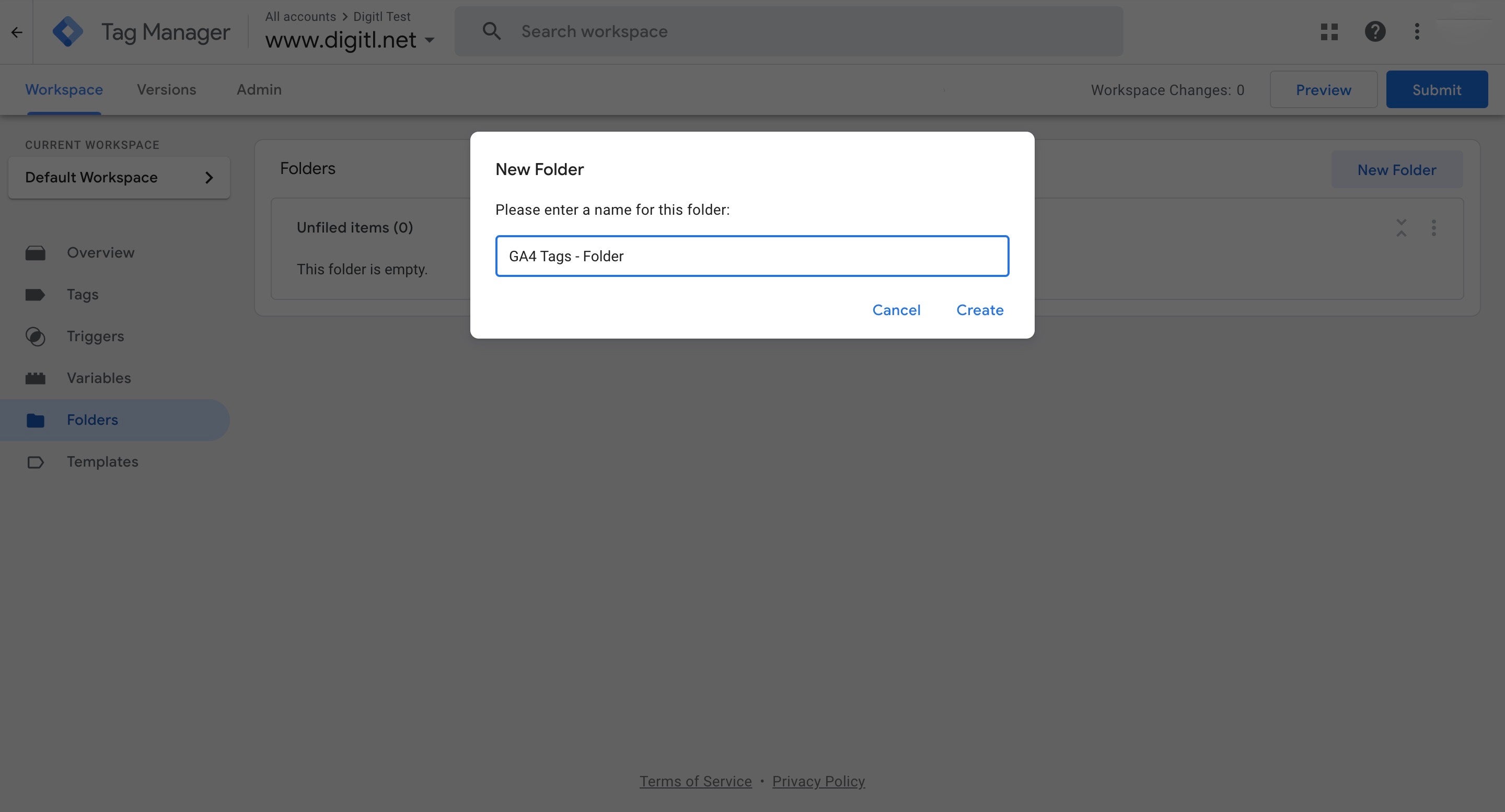Click the Submit button

tap(1436, 90)
